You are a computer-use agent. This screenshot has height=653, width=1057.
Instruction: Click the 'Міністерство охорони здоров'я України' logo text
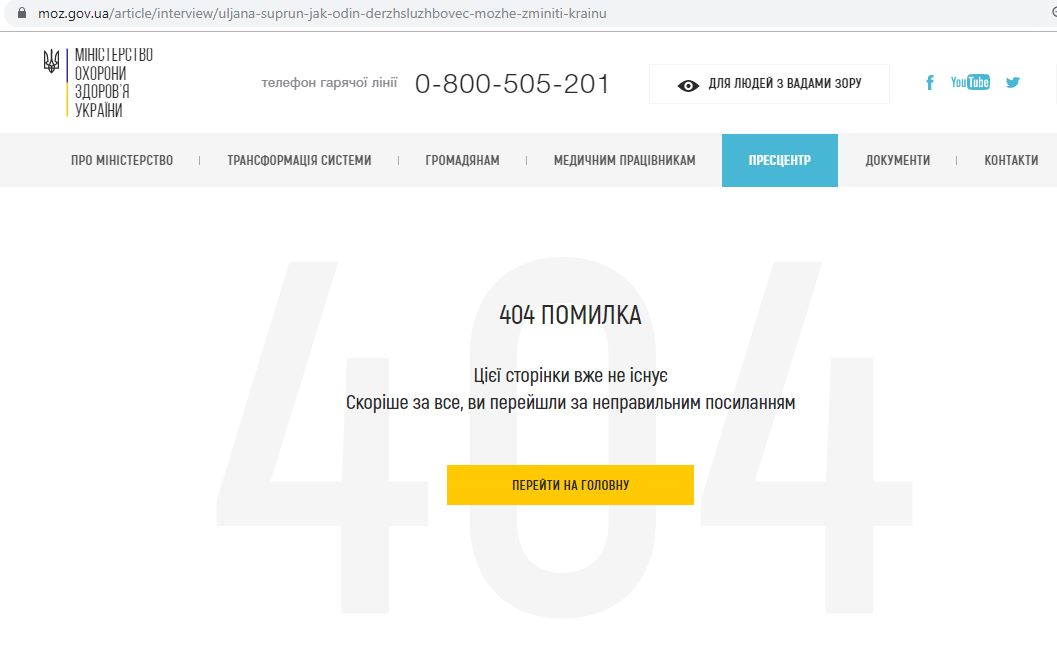[113, 82]
